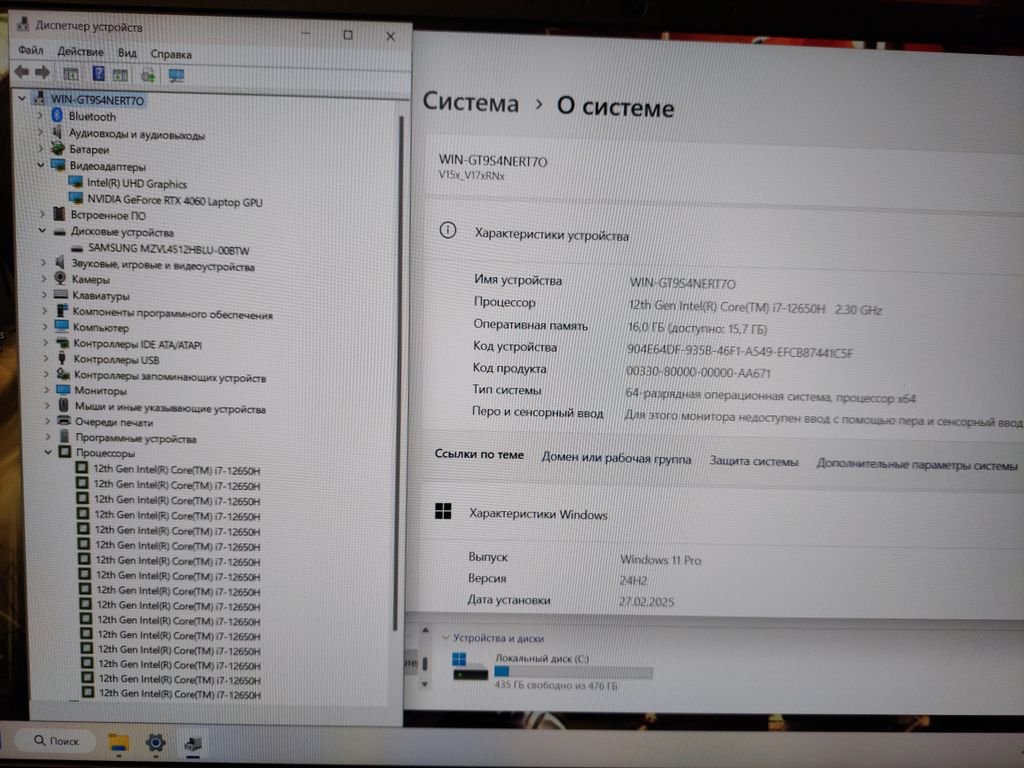Expand the Bluetooth category
Screen dimensions: 1024x768
tap(41, 117)
